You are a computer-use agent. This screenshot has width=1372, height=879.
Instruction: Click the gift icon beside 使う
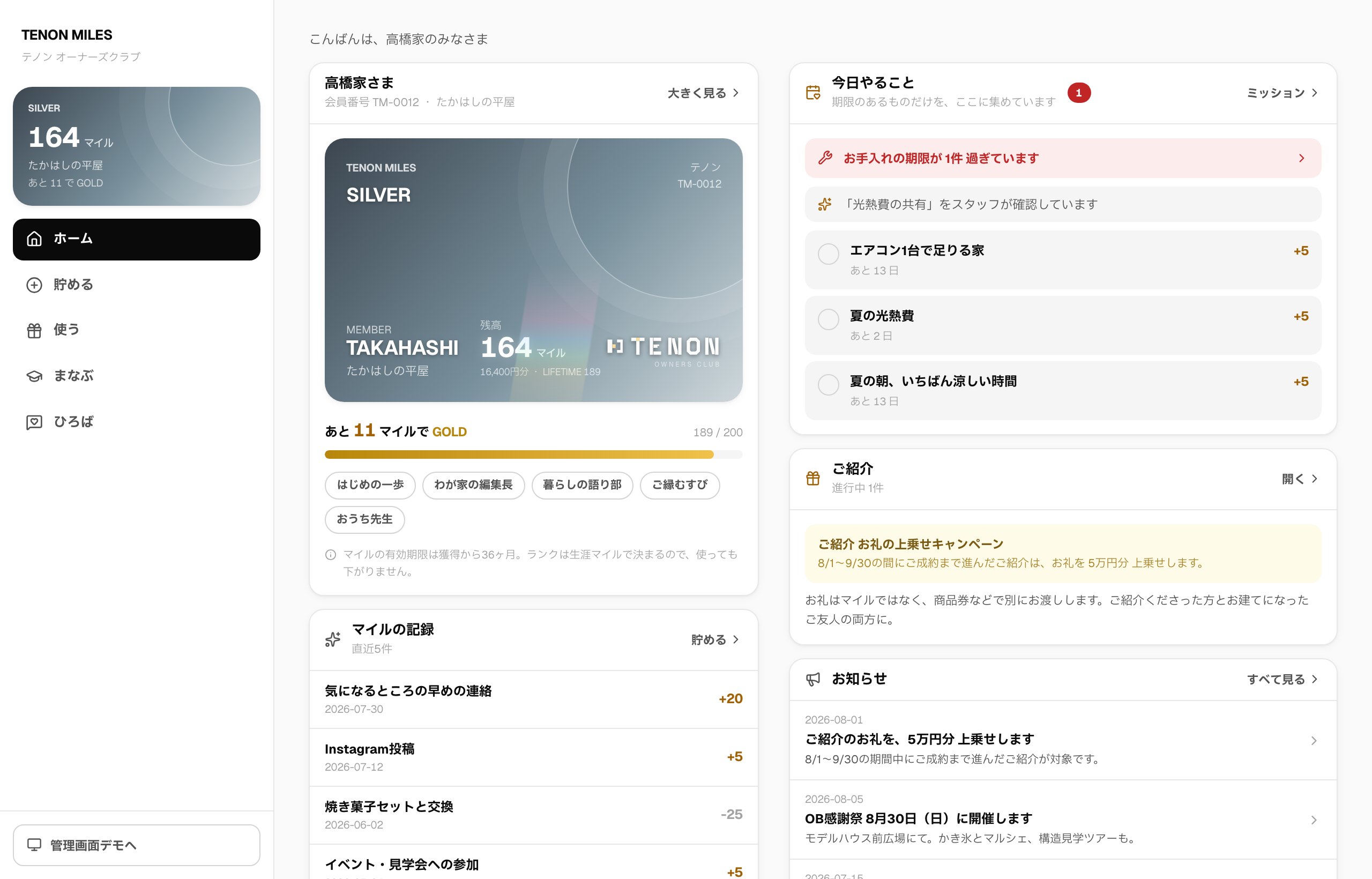34,331
